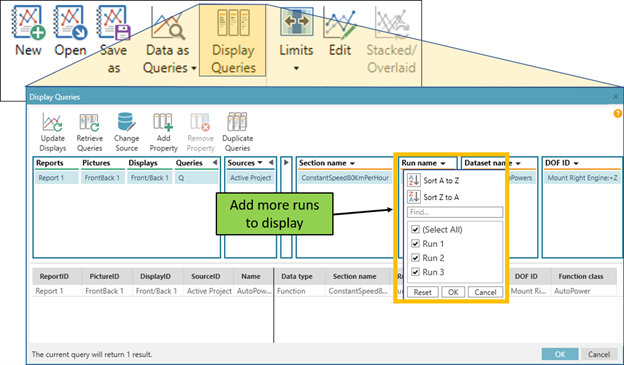The width and height of the screenshot is (624, 365).
Task: Click the Retrieve Queries icon
Action: click(x=90, y=122)
